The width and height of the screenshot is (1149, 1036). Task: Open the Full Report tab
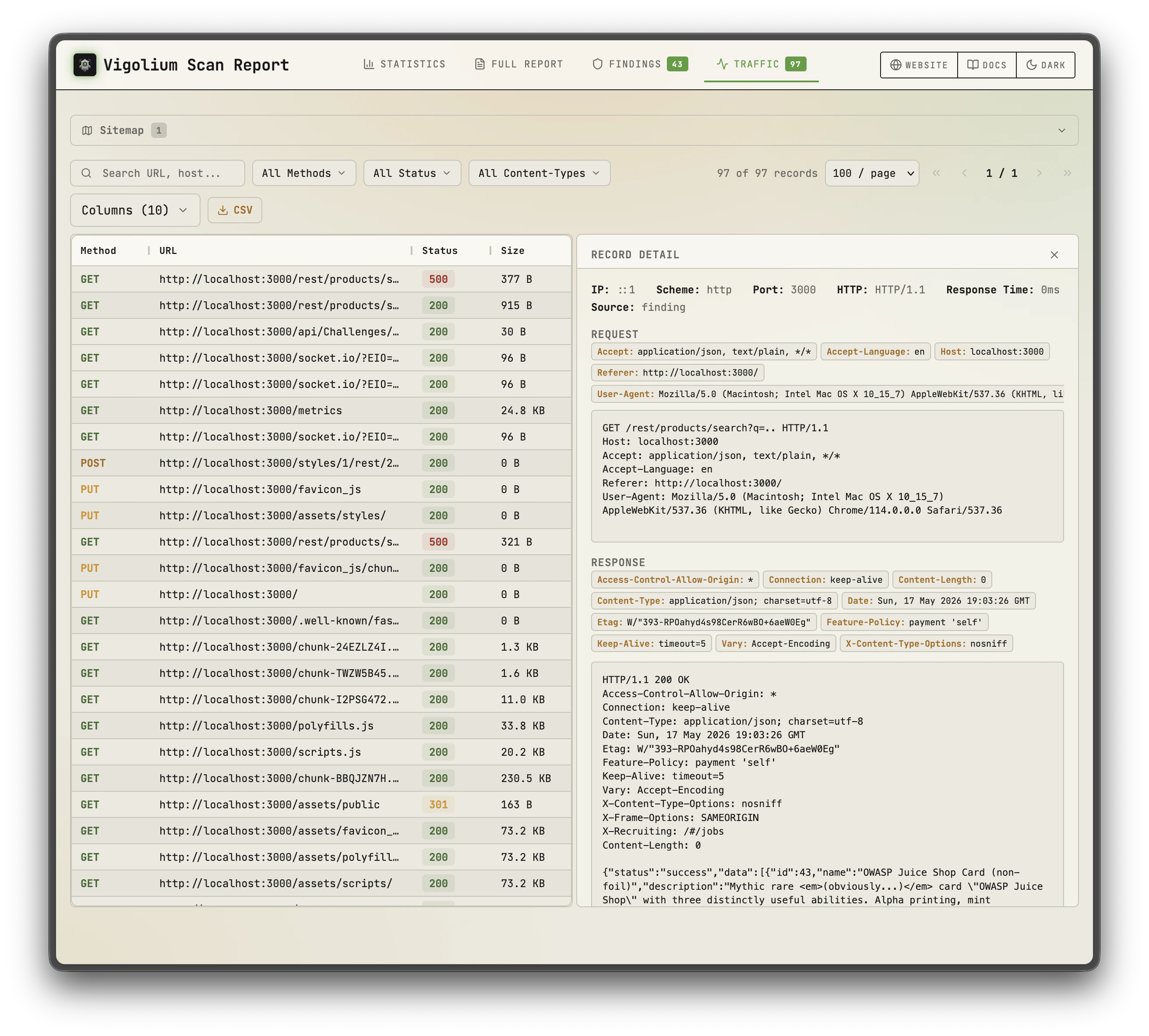tap(519, 64)
